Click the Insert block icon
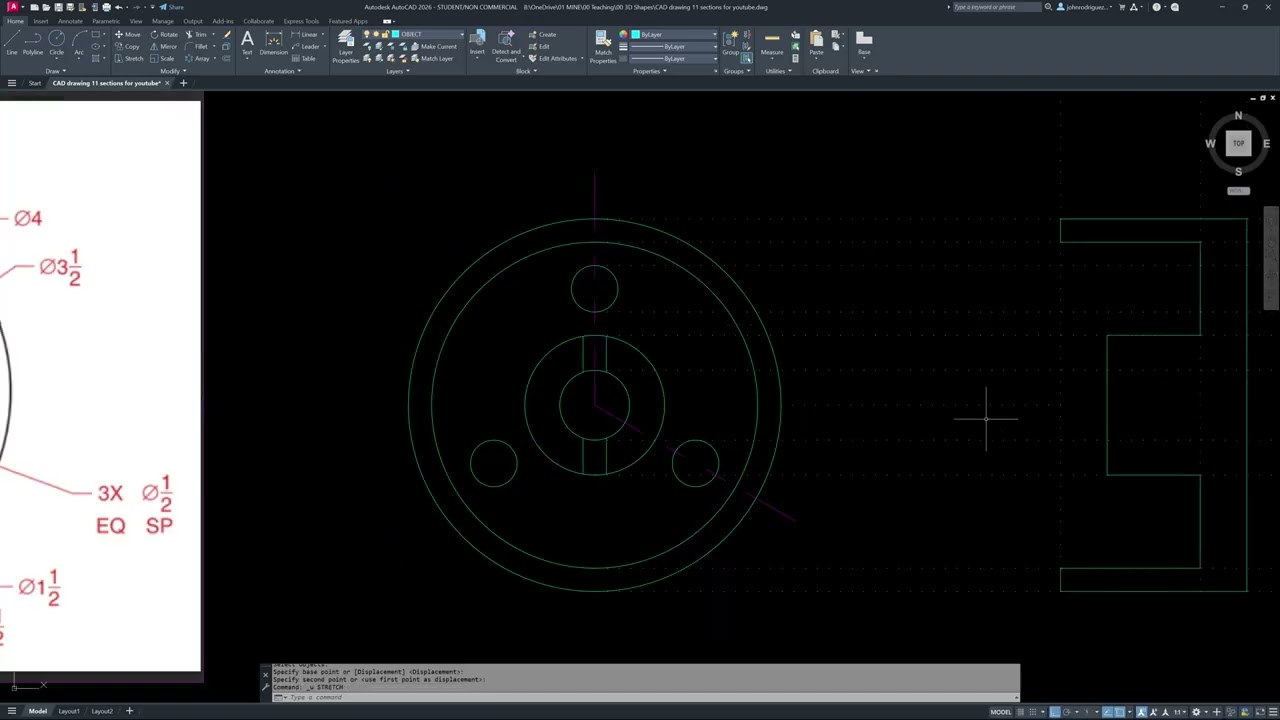 (477, 42)
